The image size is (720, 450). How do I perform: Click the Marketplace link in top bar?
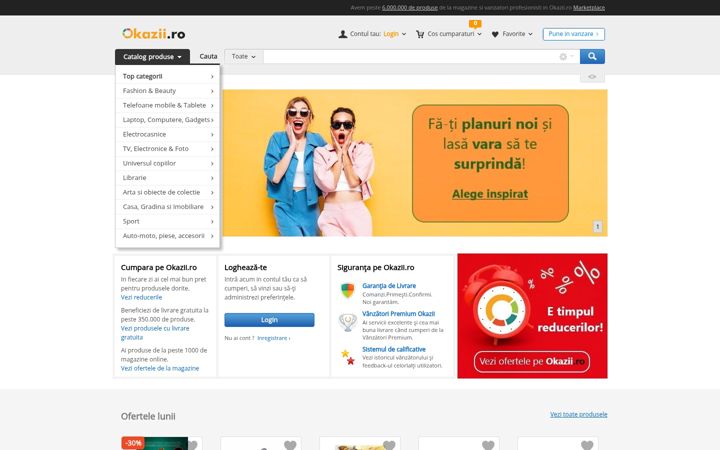coord(589,8)
